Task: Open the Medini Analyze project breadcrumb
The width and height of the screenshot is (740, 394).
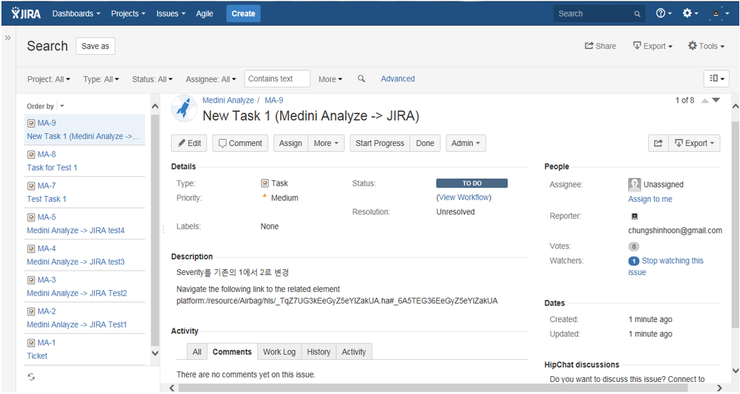Action: 228,100
